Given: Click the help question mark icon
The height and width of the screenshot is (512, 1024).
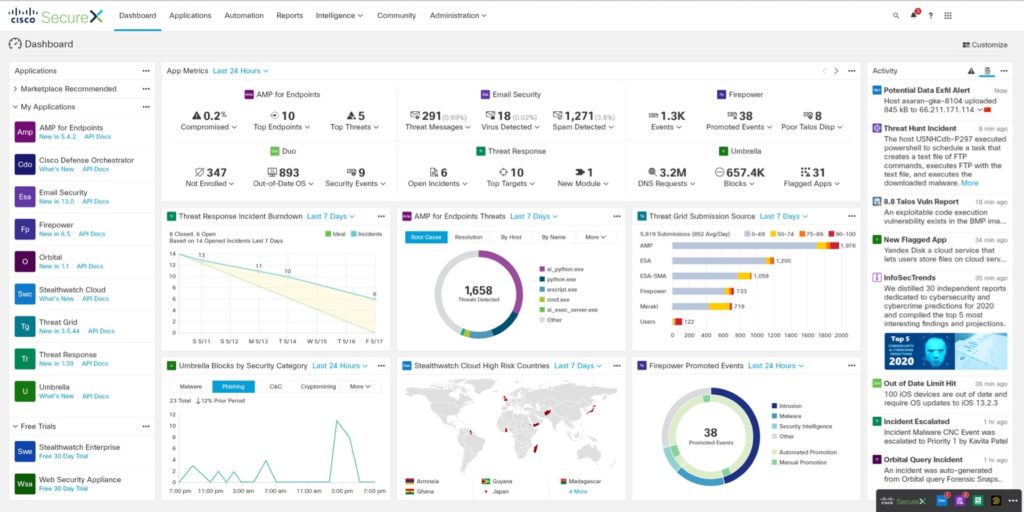Looking at the screenshot, I should (930, 16).
